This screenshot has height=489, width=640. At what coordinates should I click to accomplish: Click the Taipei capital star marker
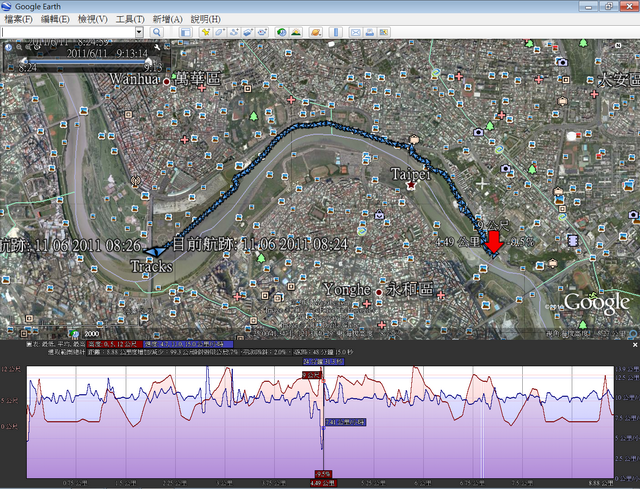411,185
